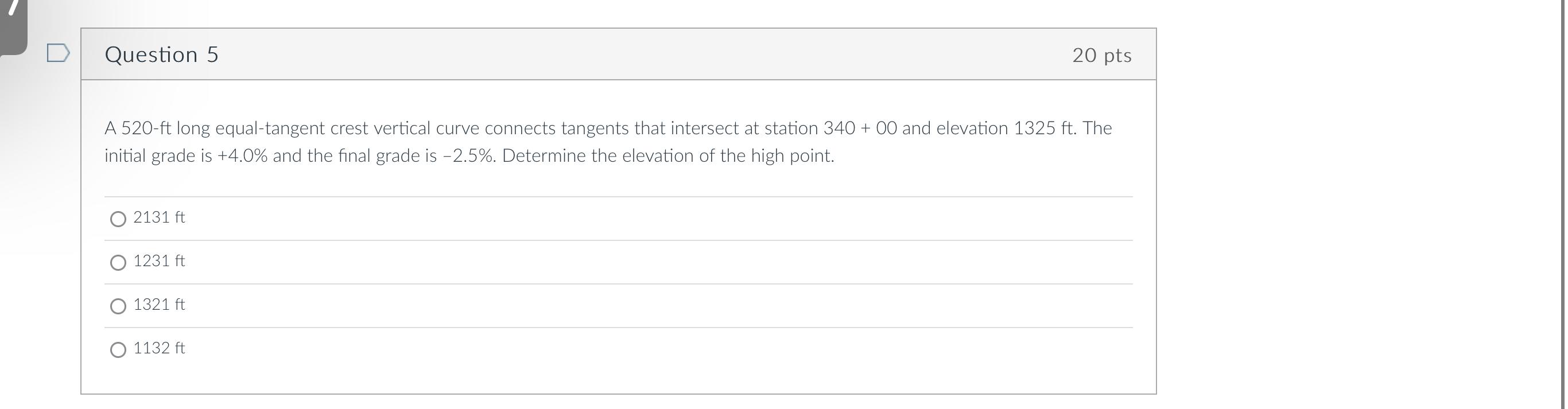
Task: Flag Question 5 with the bookmark icon
Action: tap(58, 53)
